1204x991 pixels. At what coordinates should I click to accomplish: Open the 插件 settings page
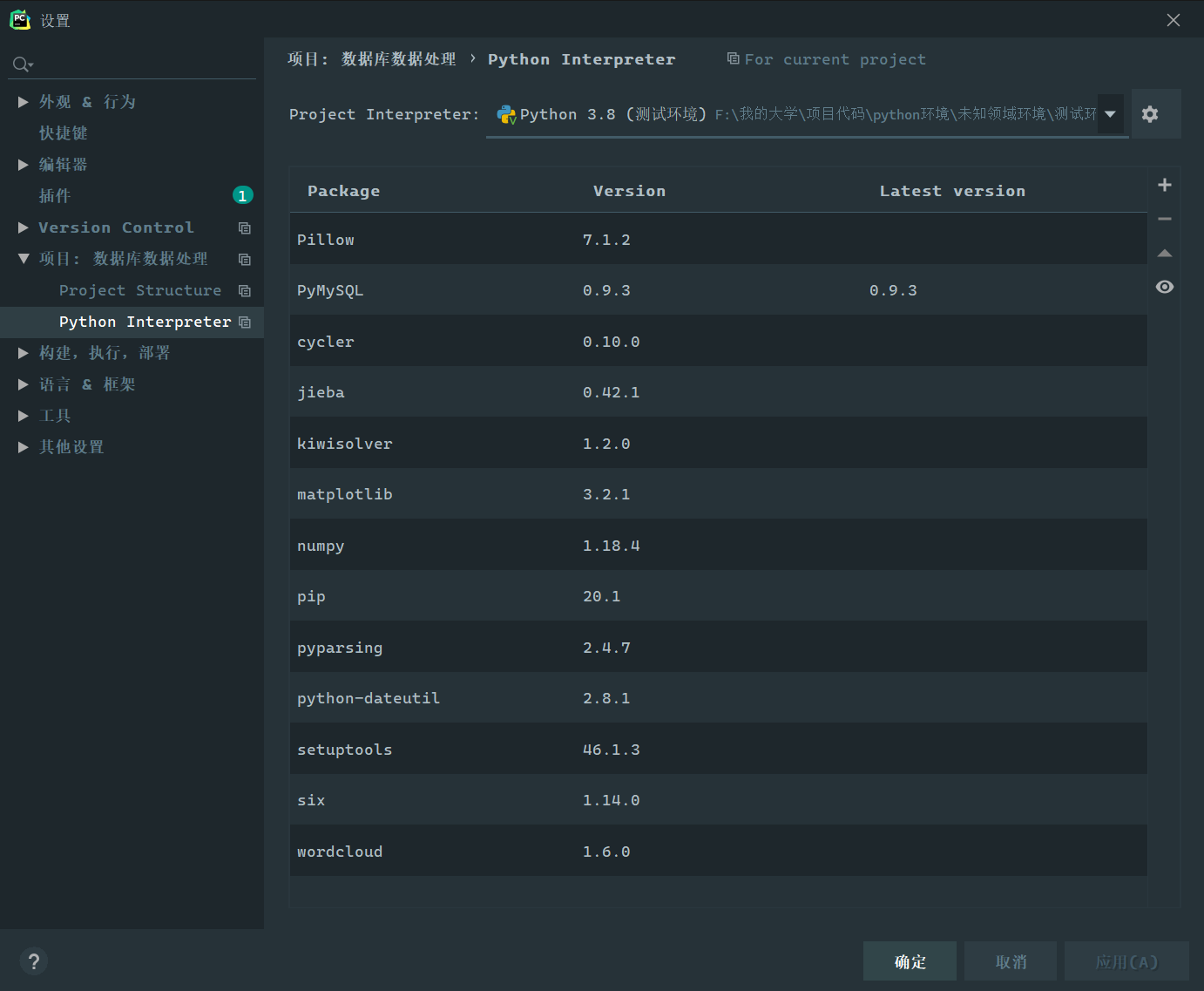pos(55,196)
